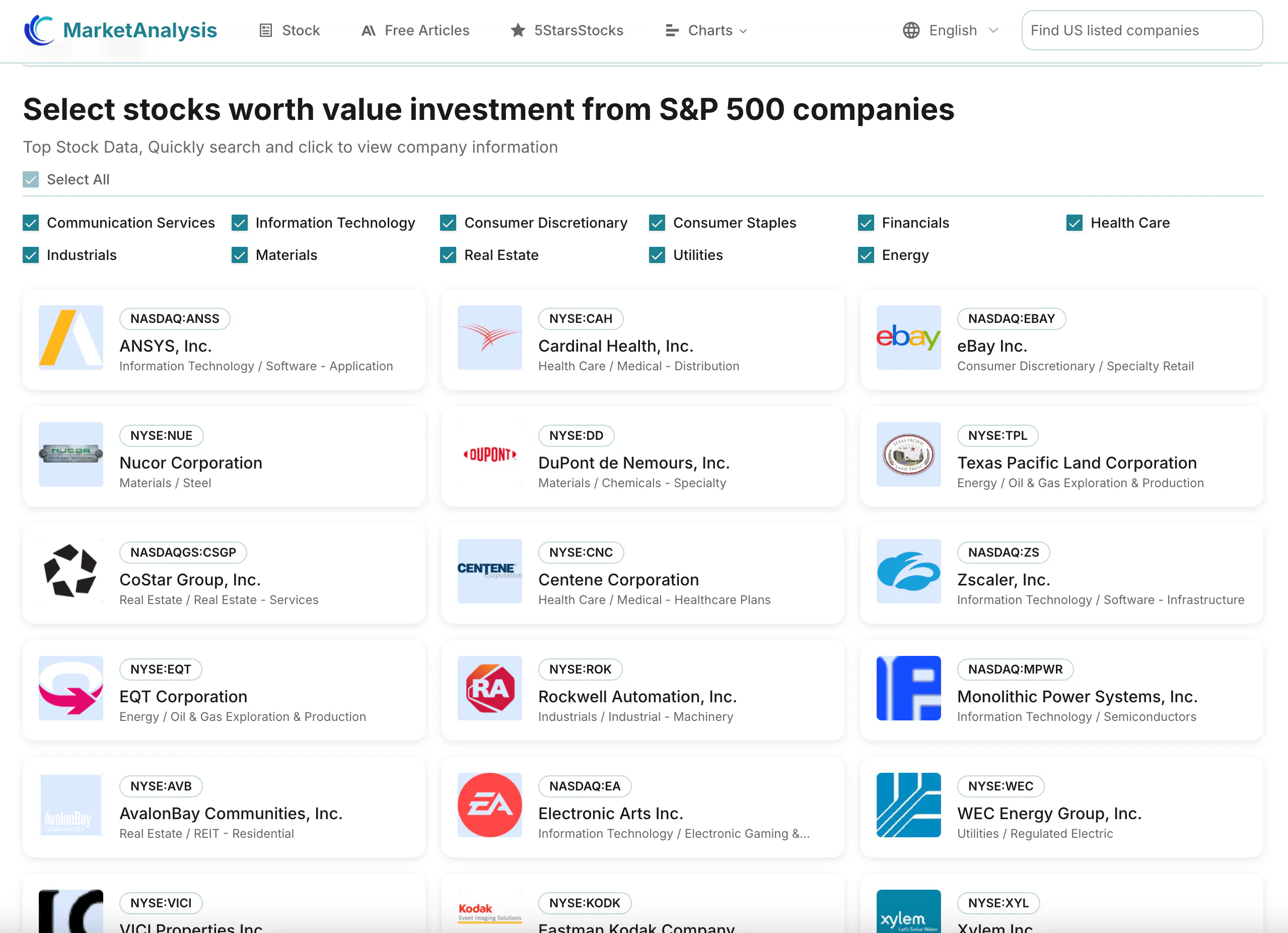The image size is (1288, 933).
Task: Uncheck Consumer Staples sector
Action: point(657,223)
